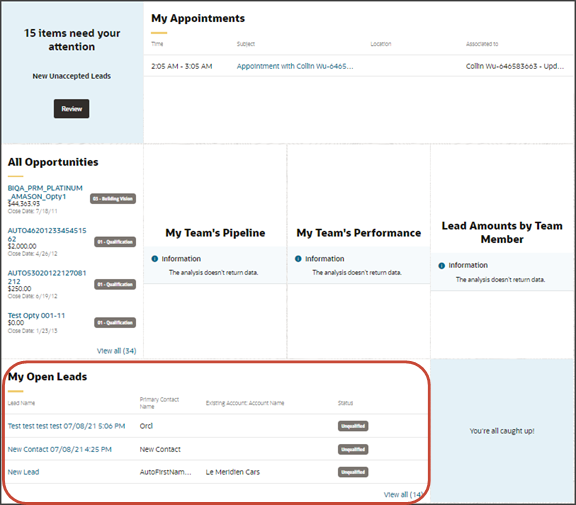Click Existing Account: Account Name header
Viewport: 576px width, 505px height.
[x=245, y=403]
